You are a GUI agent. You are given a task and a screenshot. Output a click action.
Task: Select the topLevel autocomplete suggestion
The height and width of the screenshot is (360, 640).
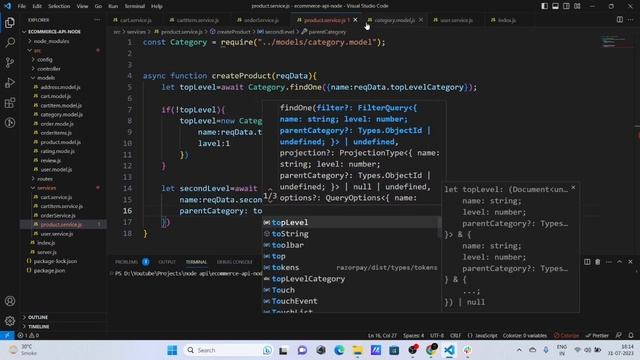point(351,222)
